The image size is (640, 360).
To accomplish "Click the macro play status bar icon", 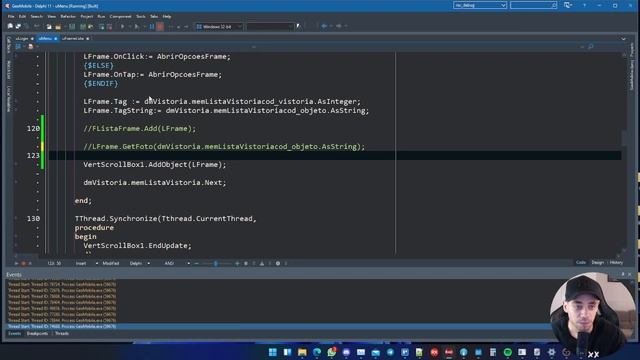I will coord(16,264).
